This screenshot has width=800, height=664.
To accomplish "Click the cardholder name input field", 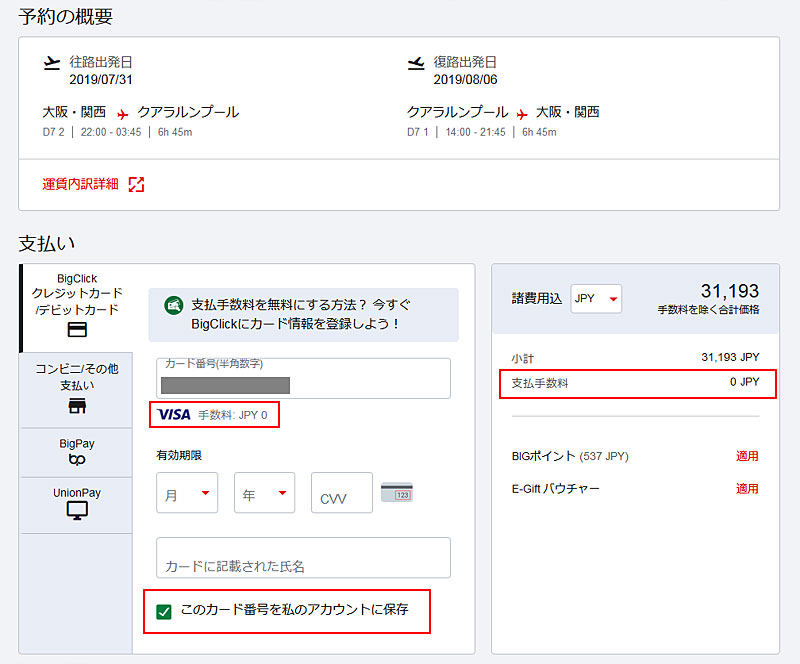I will coord(303,558).
